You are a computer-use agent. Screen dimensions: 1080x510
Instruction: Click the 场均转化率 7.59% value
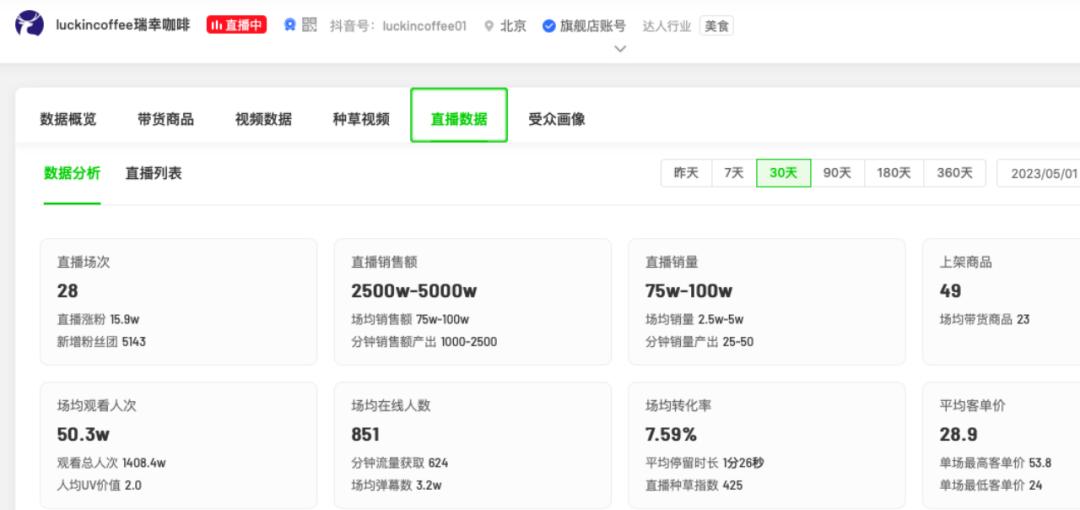[671, 434]
